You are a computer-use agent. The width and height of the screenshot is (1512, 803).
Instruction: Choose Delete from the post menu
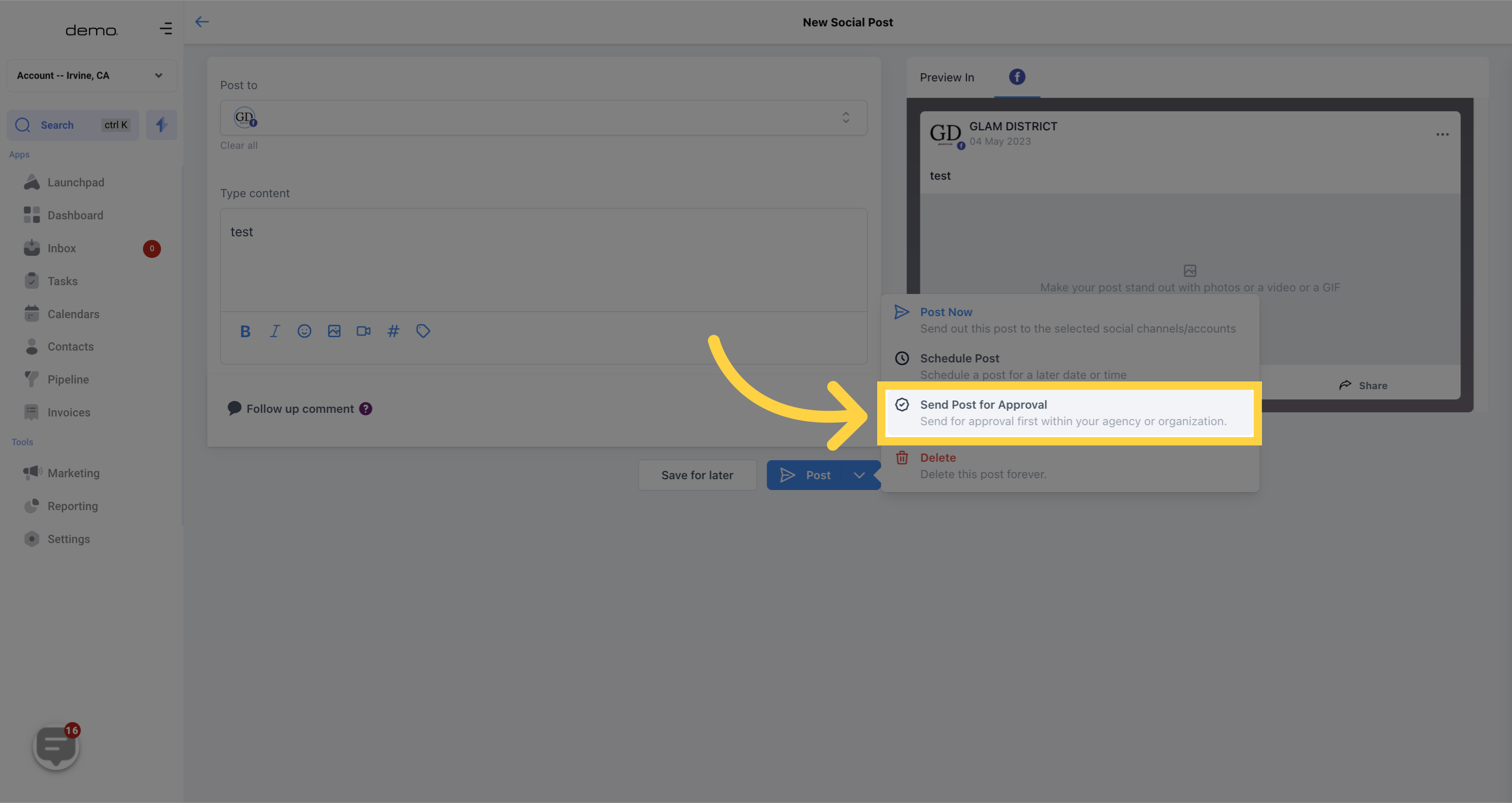[x=1070, y=466]
